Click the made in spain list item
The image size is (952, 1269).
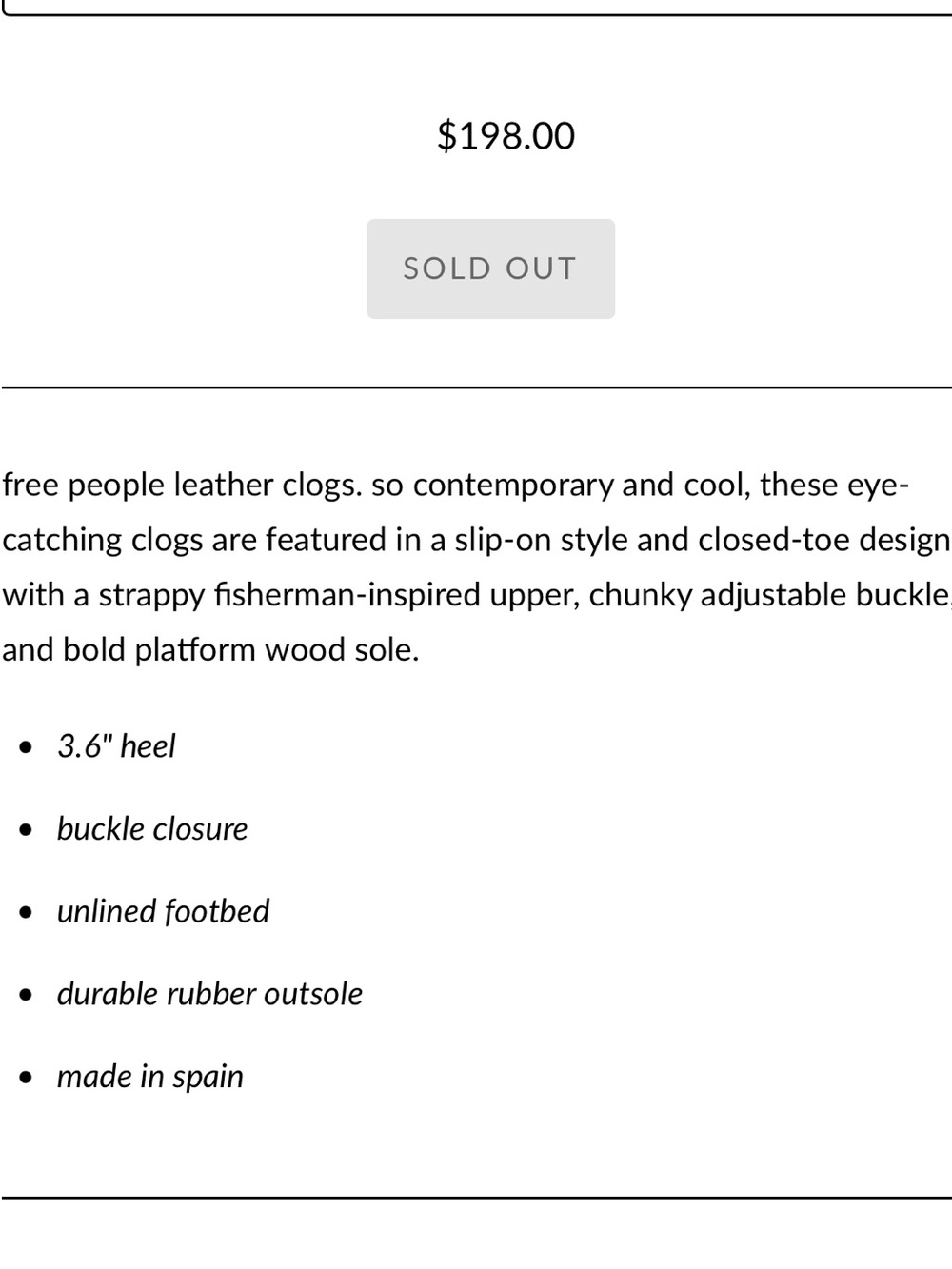point(150,1078)
